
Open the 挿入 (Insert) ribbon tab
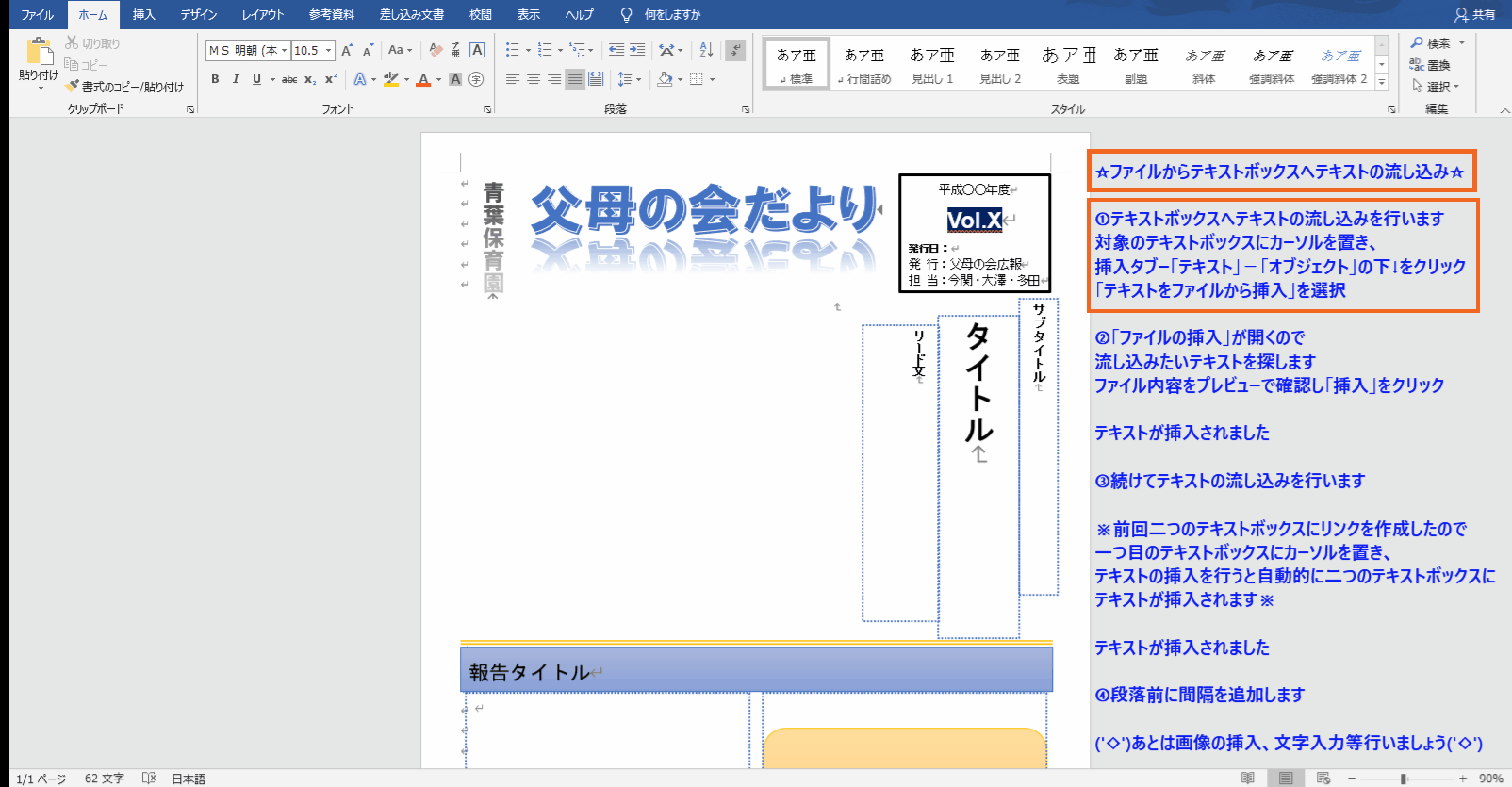point(143,15)
